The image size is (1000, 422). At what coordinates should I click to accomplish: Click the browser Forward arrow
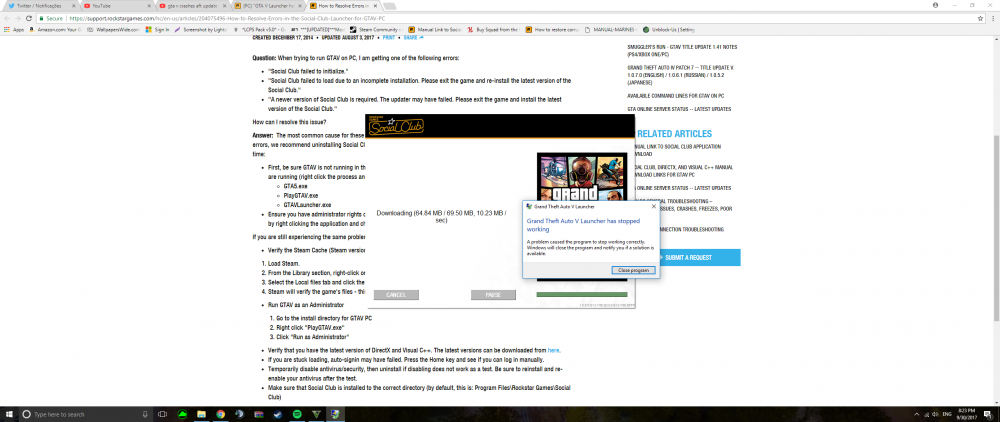click(x=18, y=18)
